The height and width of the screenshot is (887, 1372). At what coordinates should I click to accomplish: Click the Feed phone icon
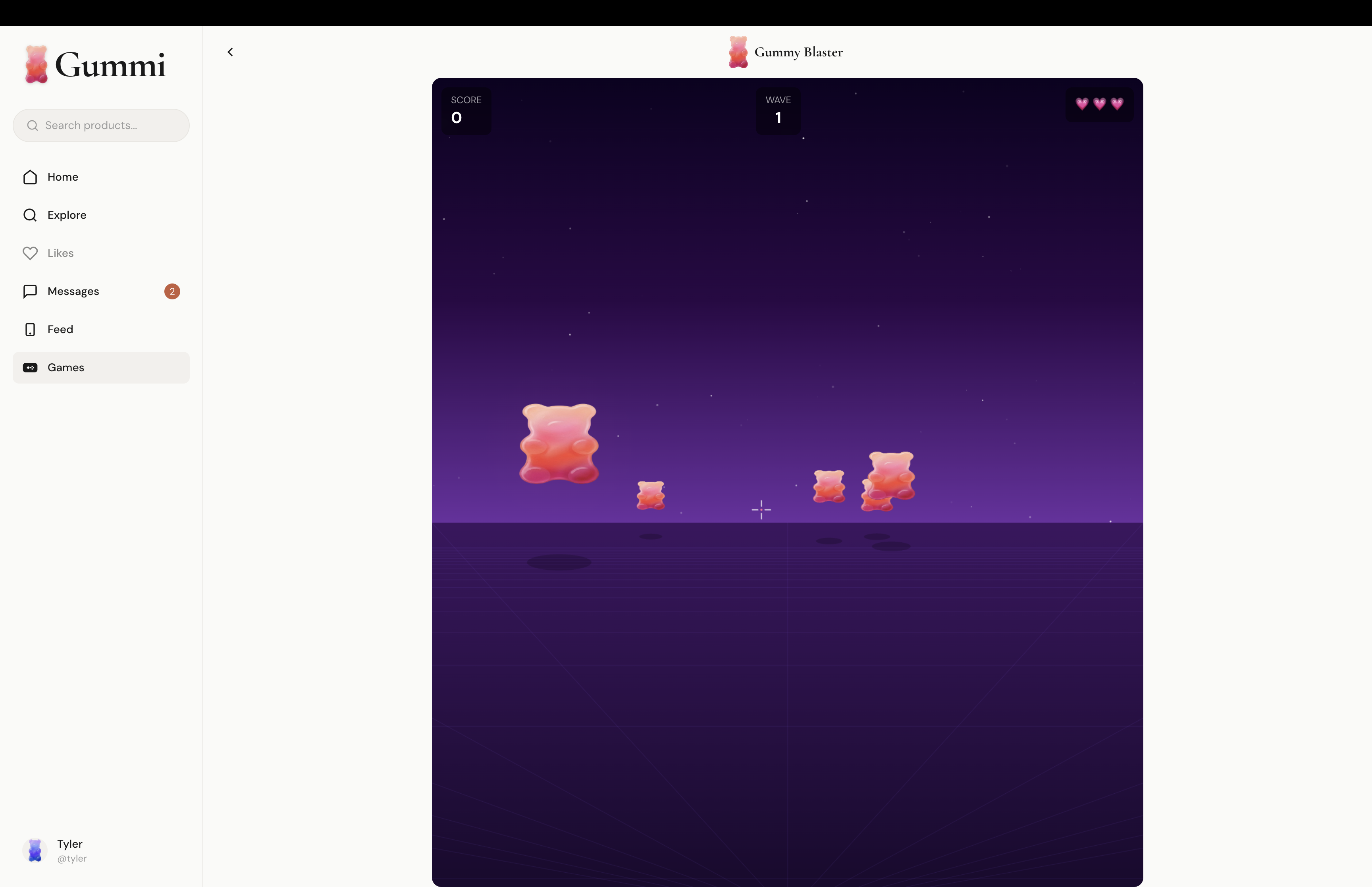(30, 330)
